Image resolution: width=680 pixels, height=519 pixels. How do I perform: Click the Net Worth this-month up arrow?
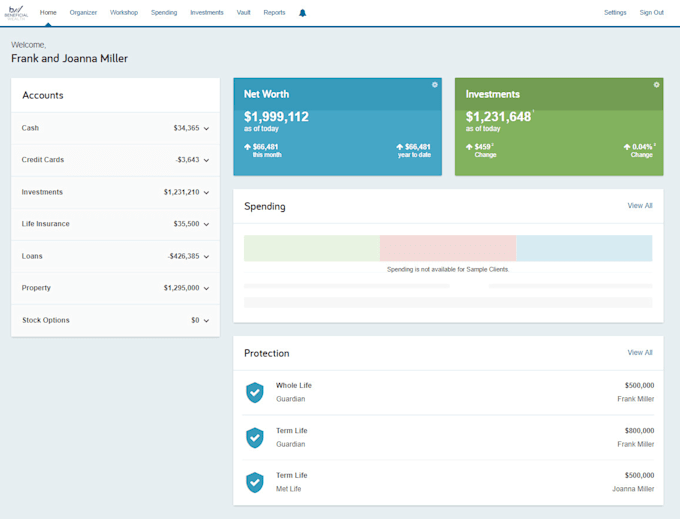point(248,147)
